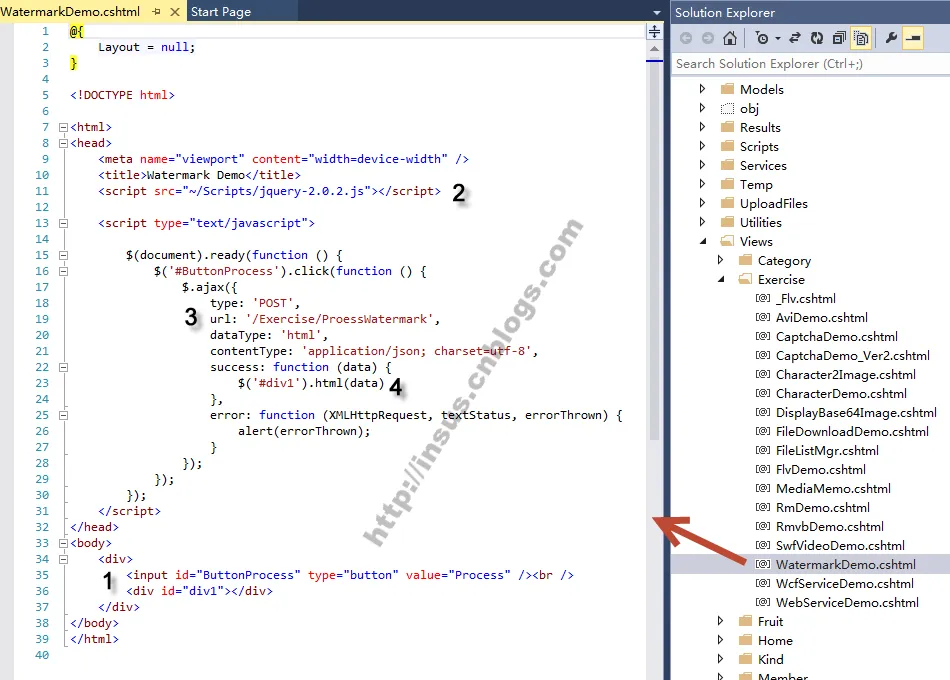The width and height of the screenshot is (950, 680).
Task: Toggle Show All Files in Solution Explorer
Action: pos(861,38)
